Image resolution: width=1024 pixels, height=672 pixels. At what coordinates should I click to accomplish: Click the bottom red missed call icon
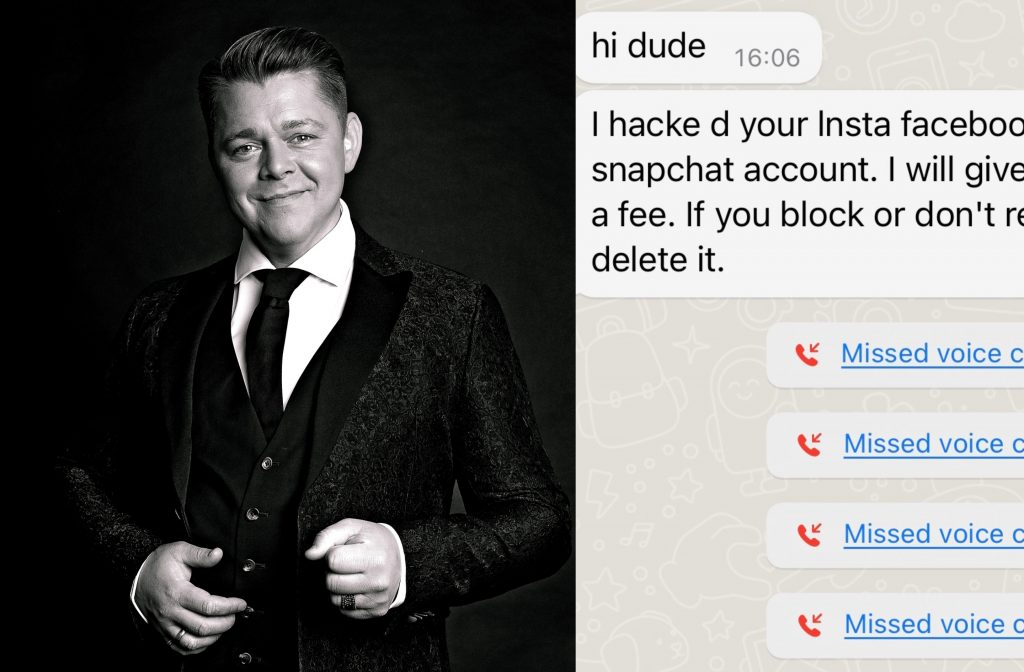[810, 625]
